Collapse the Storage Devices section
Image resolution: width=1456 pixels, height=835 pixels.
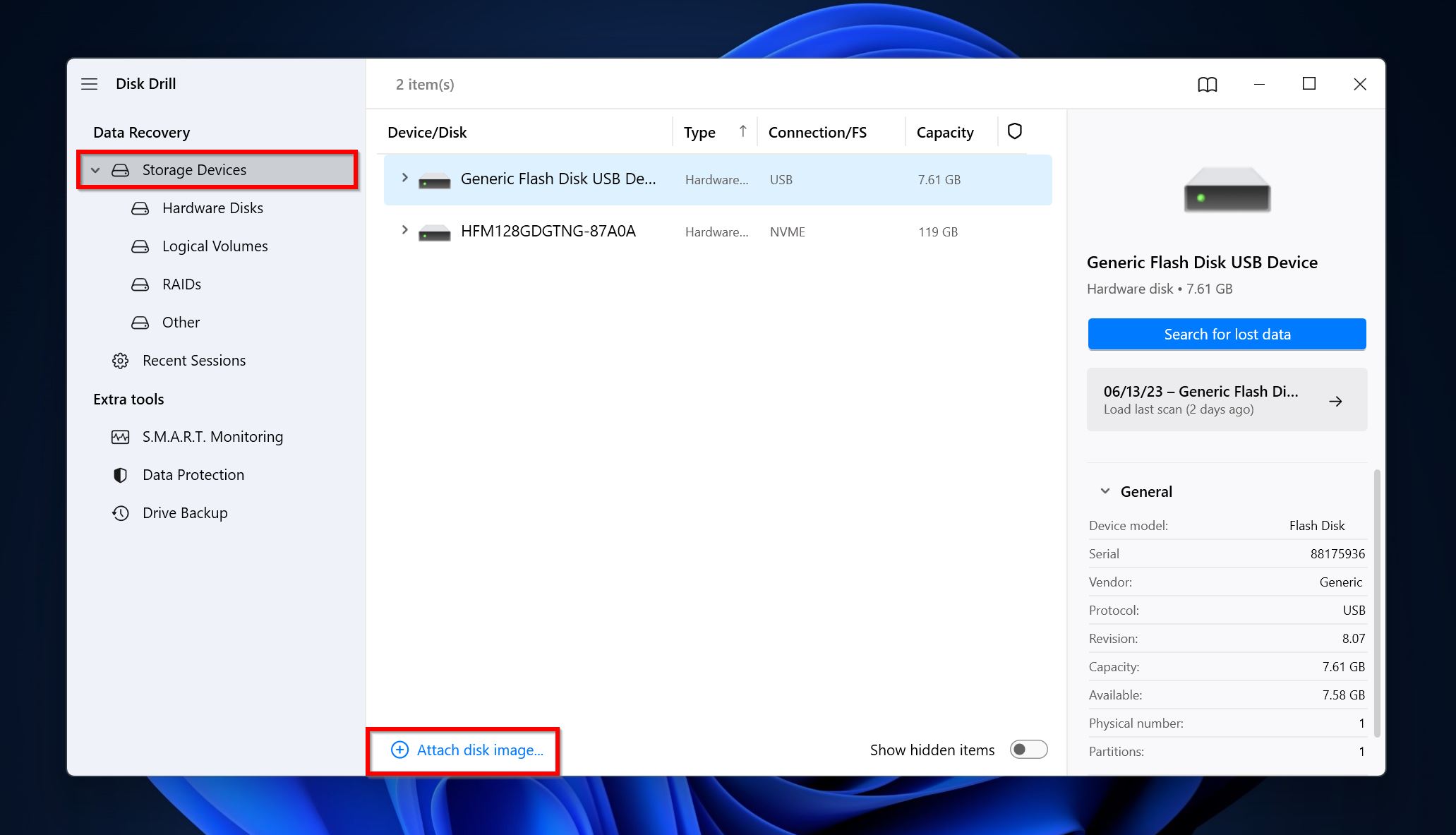coord(93,169)
